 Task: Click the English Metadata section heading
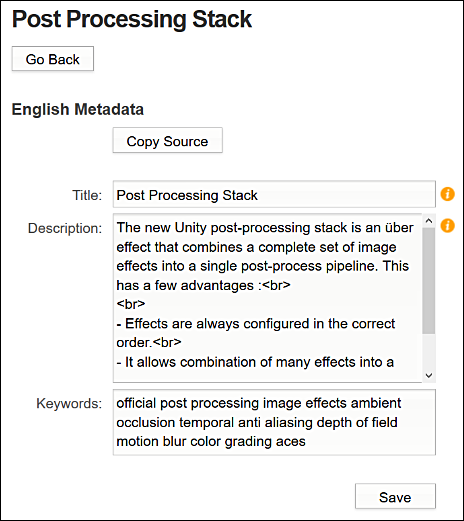point(78,109)
